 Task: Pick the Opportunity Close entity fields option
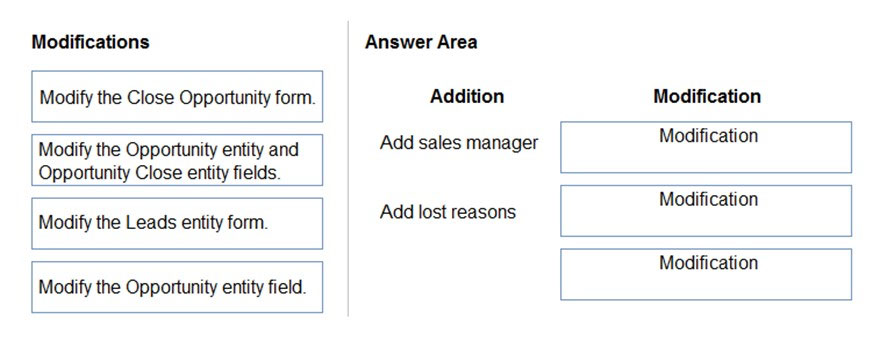click(x=177, y=160)
